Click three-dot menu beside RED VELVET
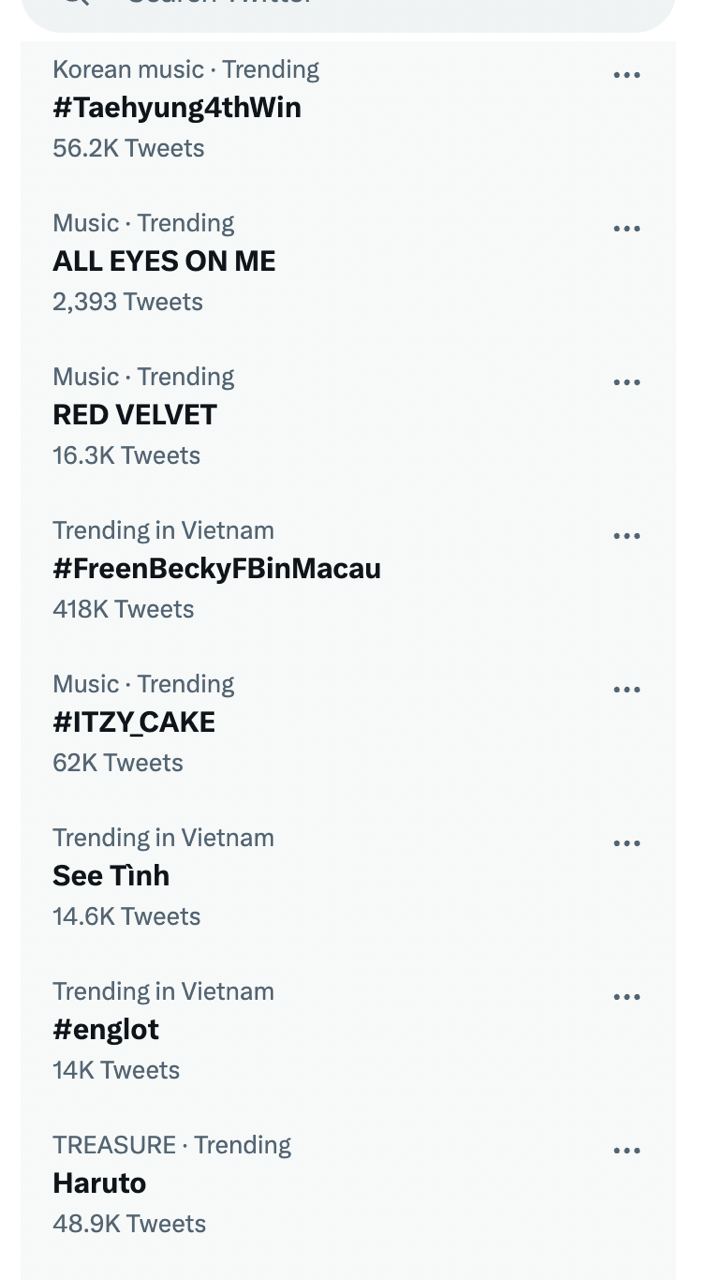708x1280 pixels. point(627,382)
